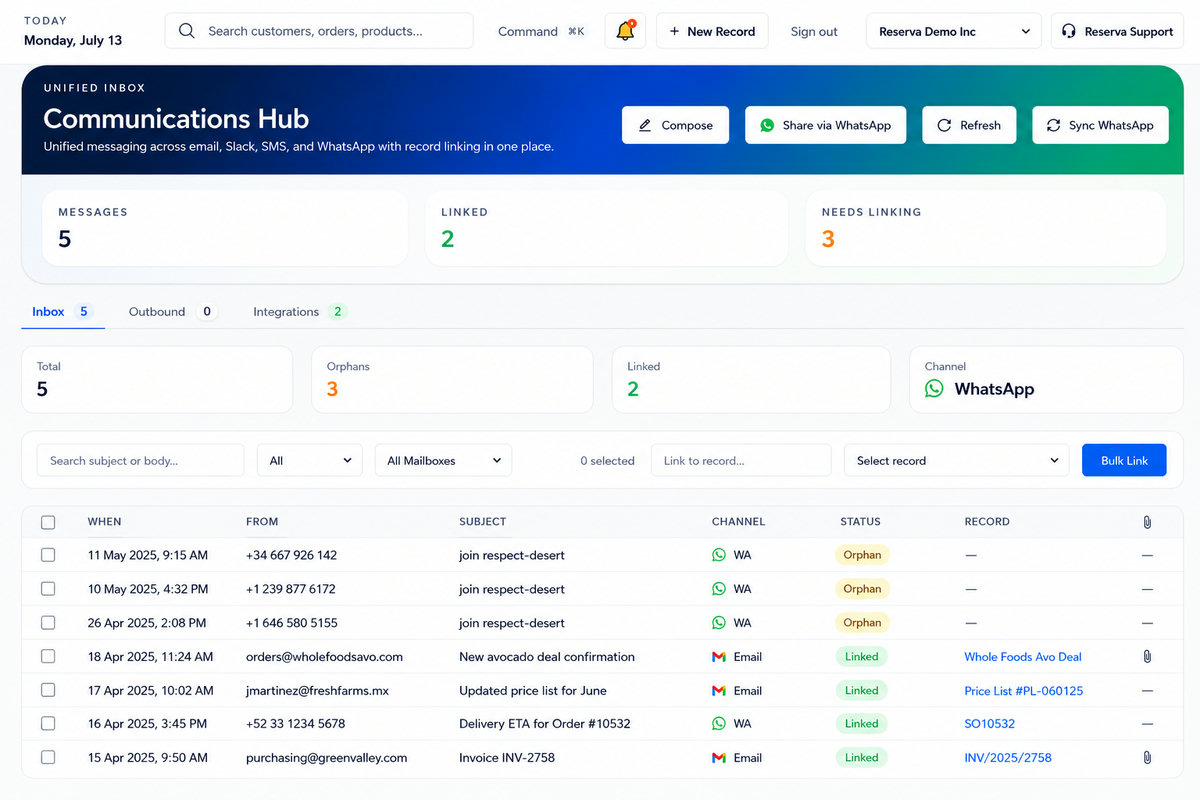The height and width of the screenshot is (800, 1200).
Task: Click subject 'New avocado deal confirmation'
Action: tap(547, 657)
